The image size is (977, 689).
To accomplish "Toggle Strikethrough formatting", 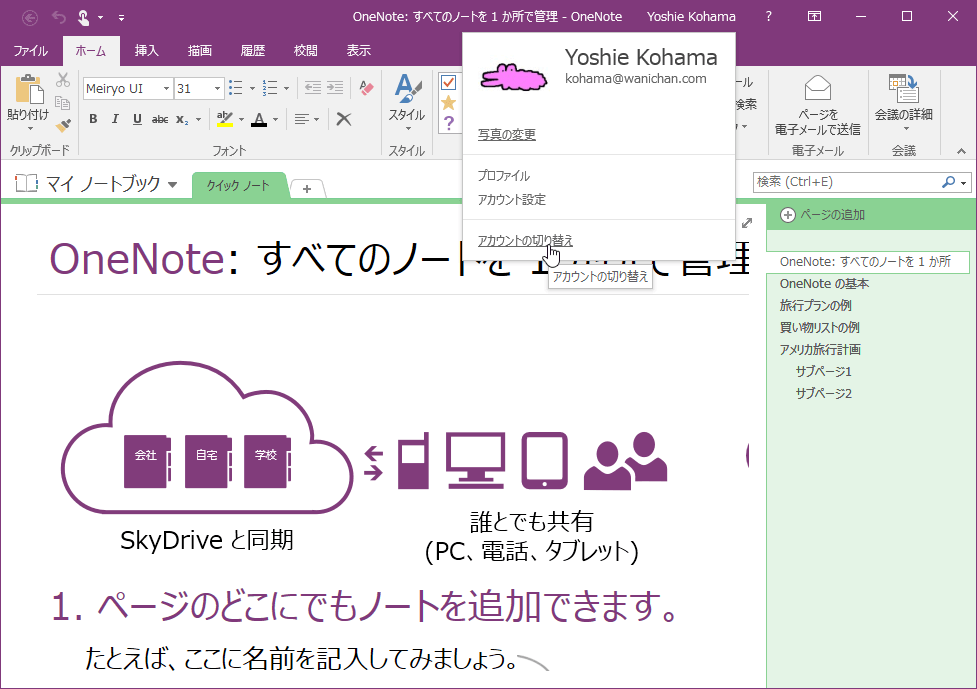I will 160,119.
